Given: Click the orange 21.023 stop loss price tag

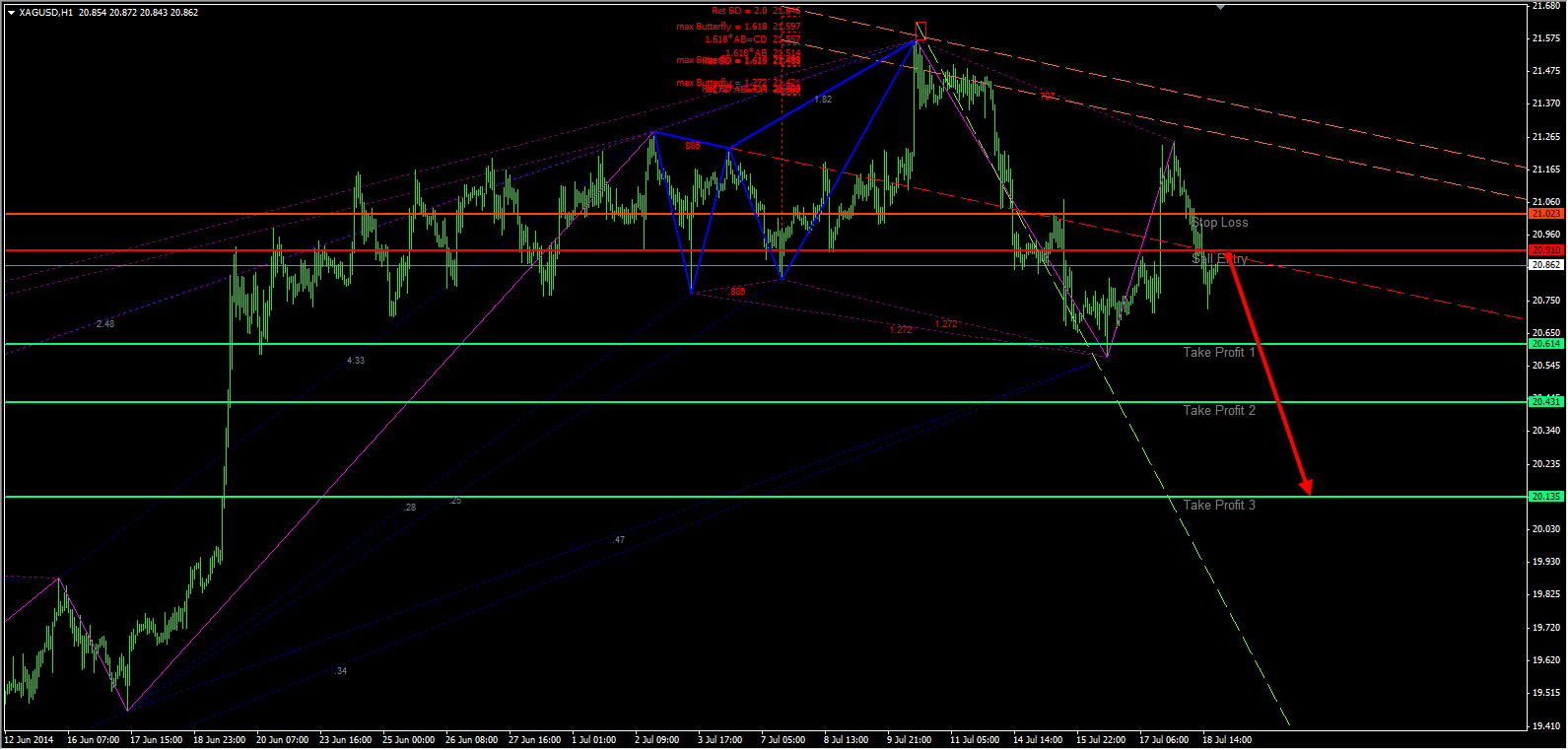Looking at the screenshot, I should [x=1544, y=214].
